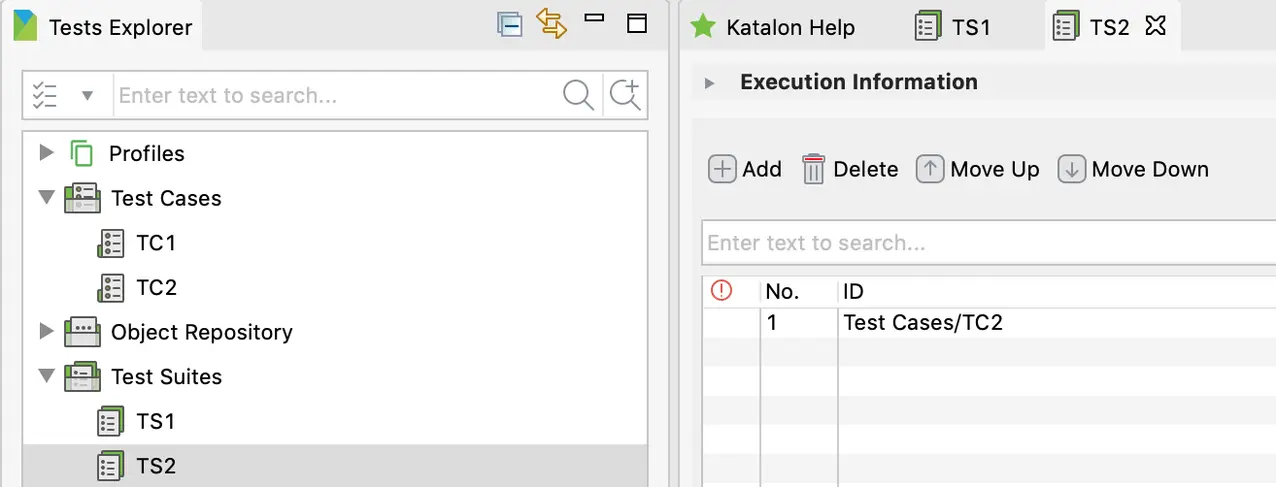Collapse the Test Cases folder

point(45,198)
